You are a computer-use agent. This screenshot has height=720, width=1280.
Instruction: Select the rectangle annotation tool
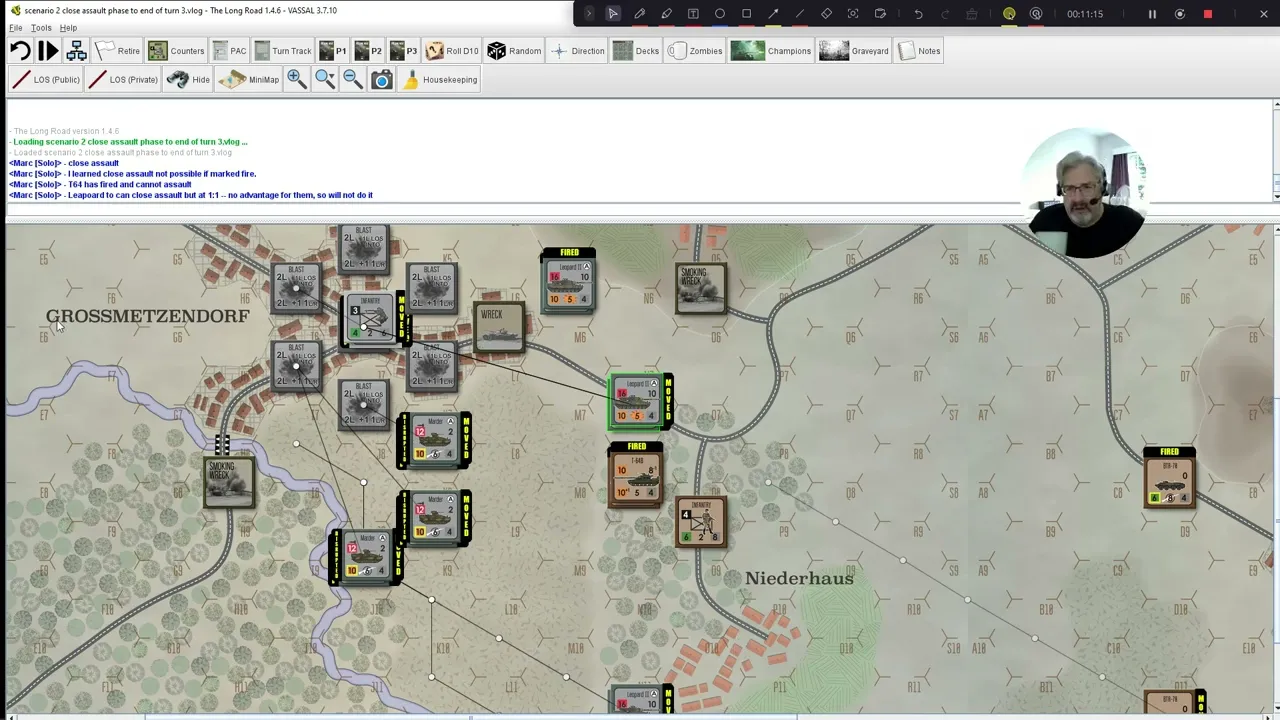pyautogui.click(x=746, y=14)
